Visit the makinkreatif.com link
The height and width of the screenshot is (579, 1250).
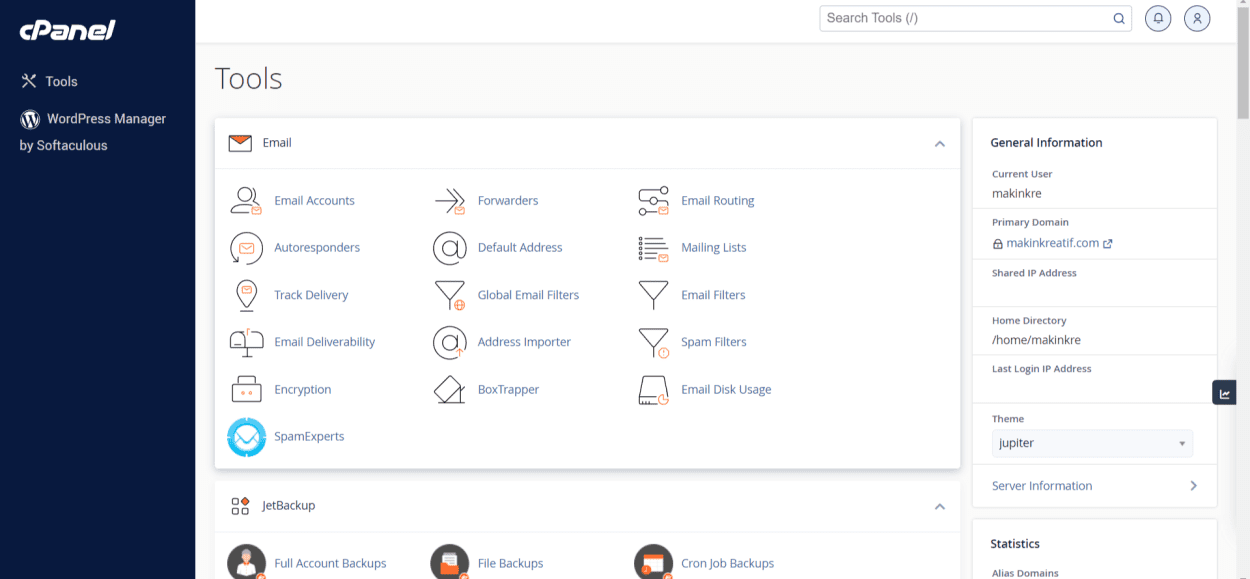tap(1052, 242)
